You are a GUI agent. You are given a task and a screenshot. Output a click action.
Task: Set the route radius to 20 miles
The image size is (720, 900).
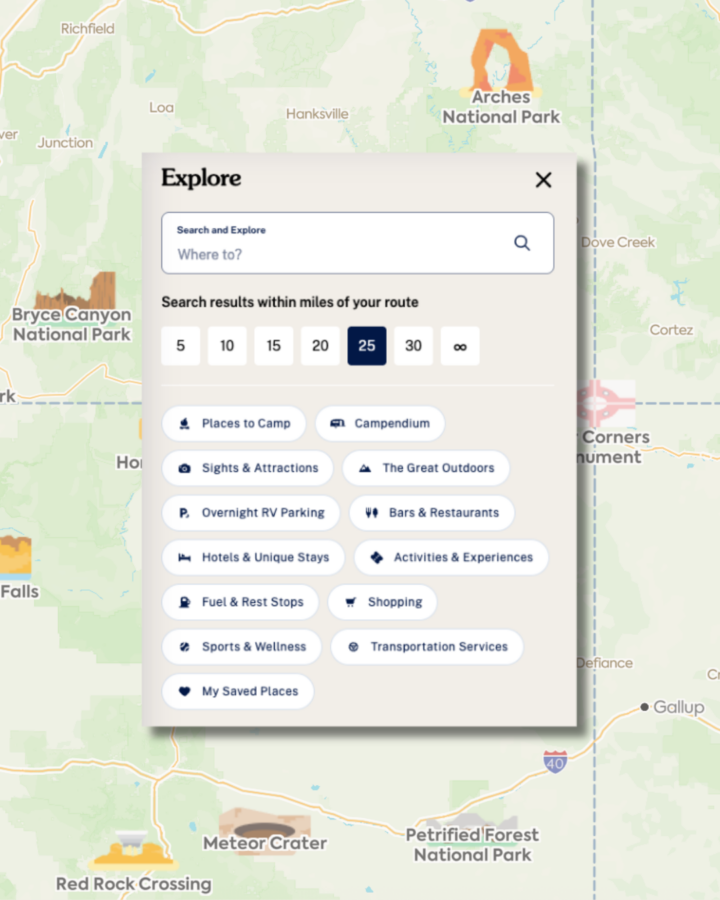point(320,346)
